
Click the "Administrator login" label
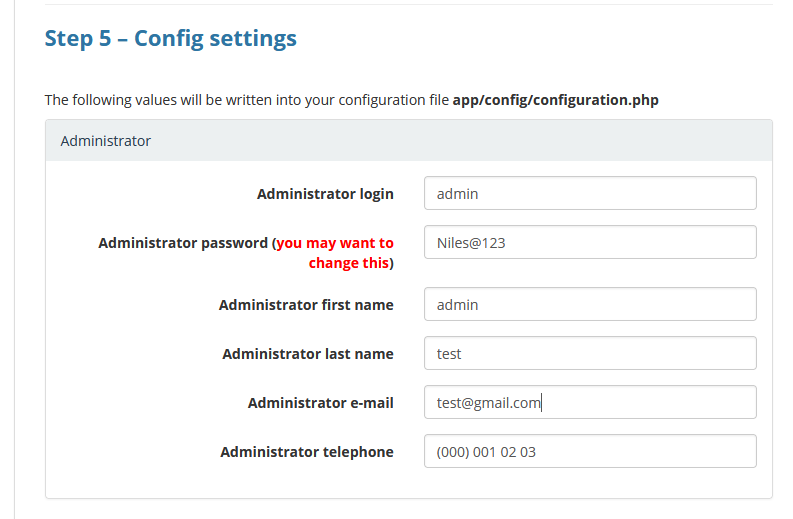(x=325, y=194)
